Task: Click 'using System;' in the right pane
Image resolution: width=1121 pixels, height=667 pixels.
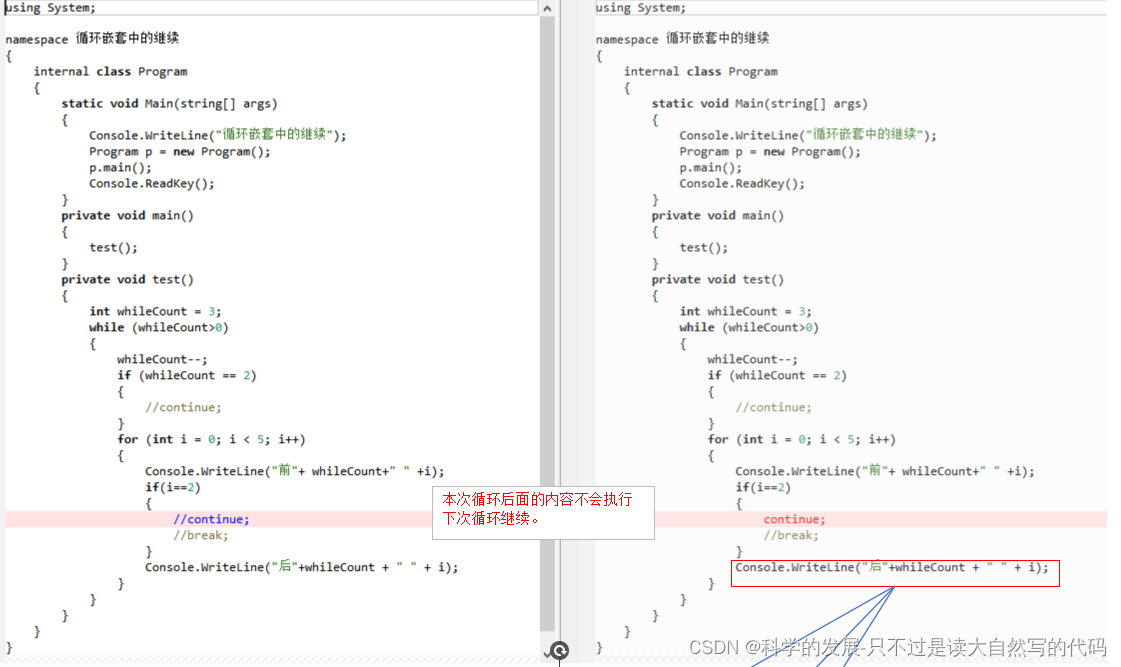Action: click(641, 8)
